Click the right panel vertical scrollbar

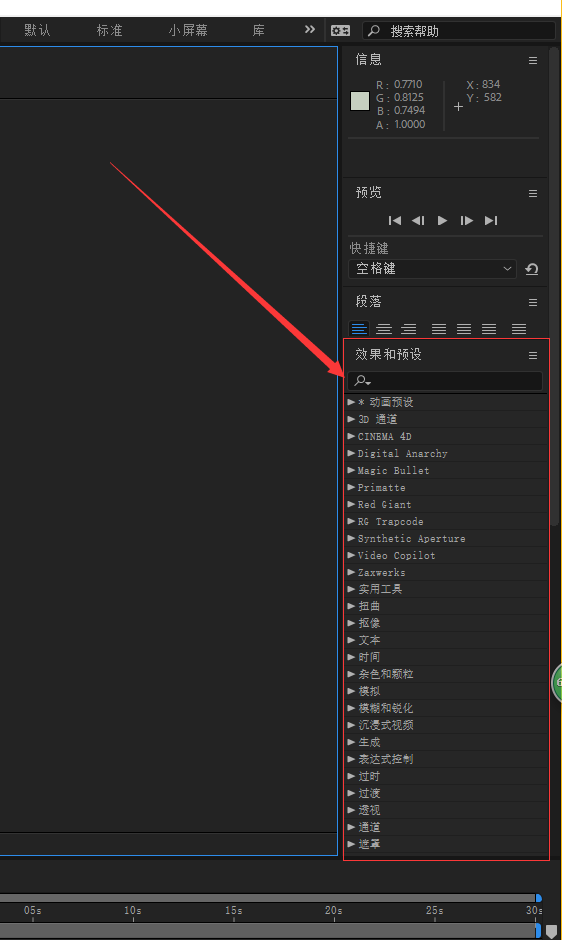tap(555, 288)
